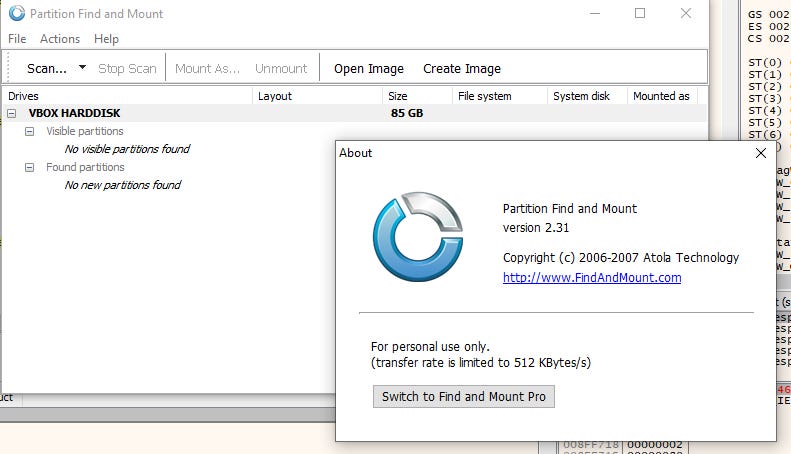This screenshot has width=791, height=454.
Task: Click the Mount As... toolbar button
Action: [x=207, y=69]
